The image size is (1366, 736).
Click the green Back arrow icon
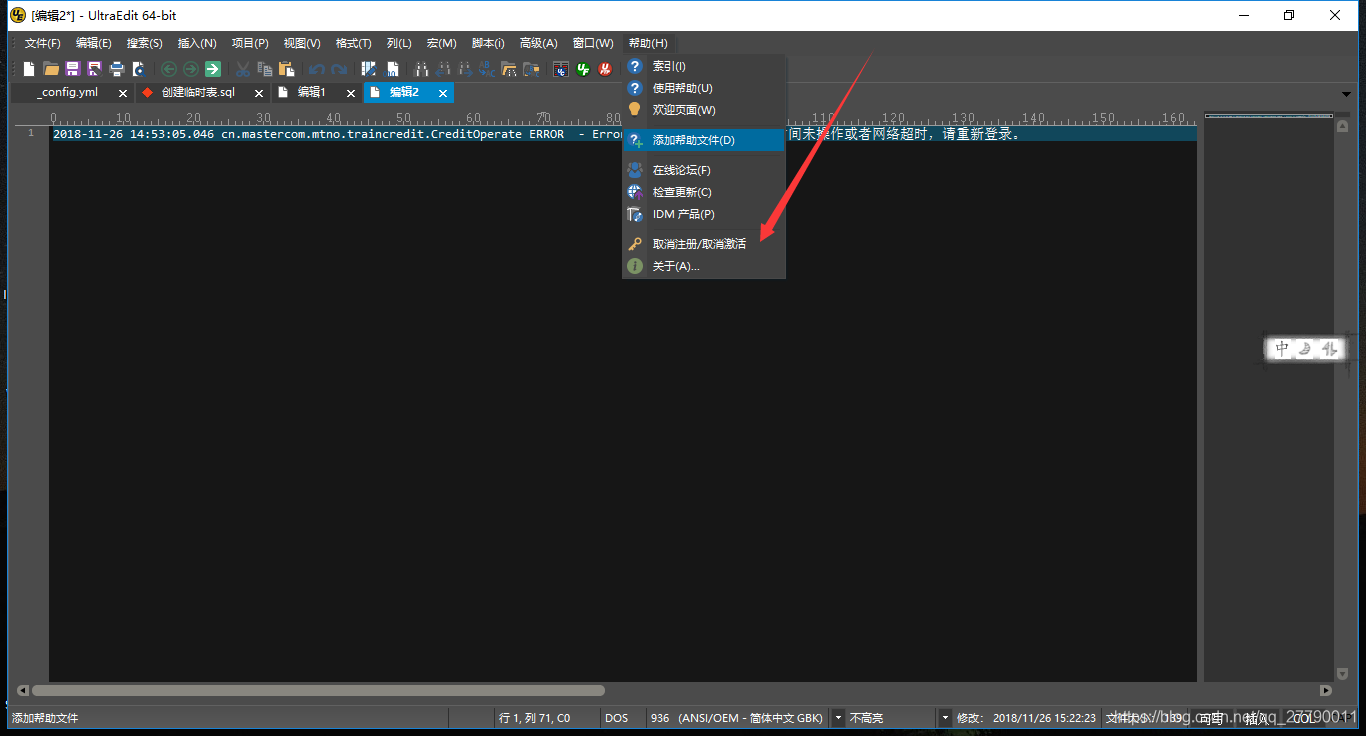pos(168,69)
